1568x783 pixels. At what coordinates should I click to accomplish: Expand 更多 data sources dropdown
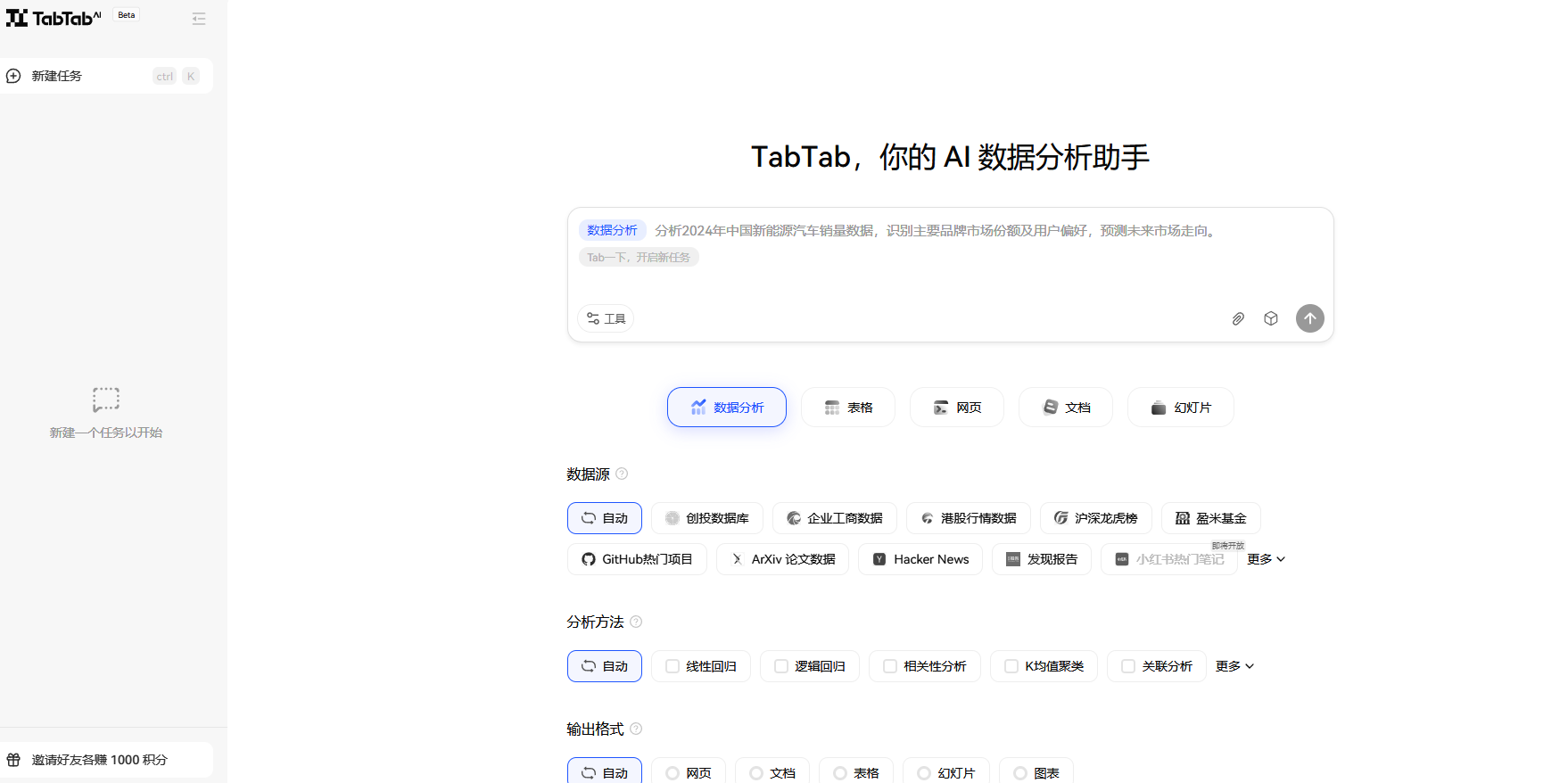[x=1266, y=559]
